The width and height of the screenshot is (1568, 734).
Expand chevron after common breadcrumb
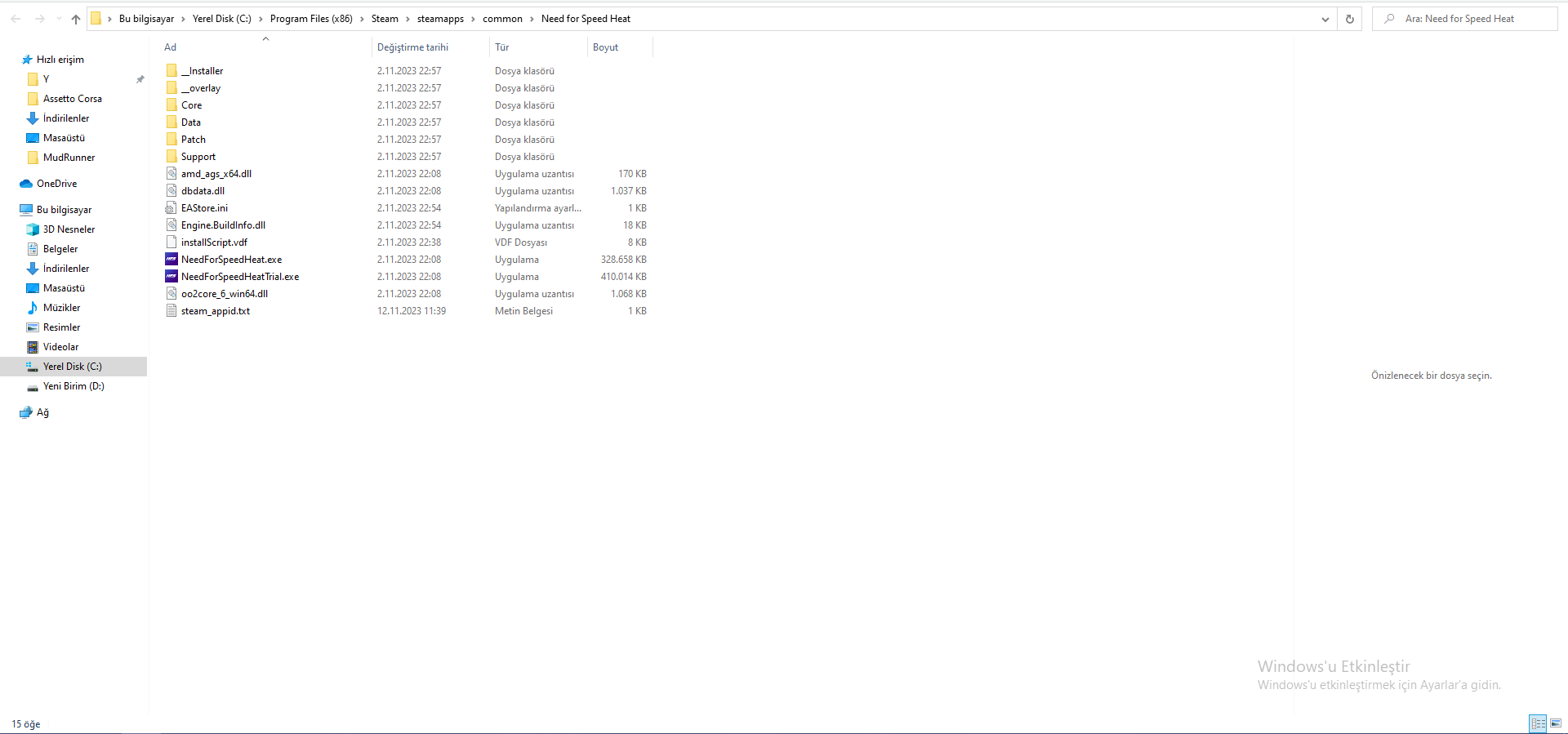(x=532, y=19)
